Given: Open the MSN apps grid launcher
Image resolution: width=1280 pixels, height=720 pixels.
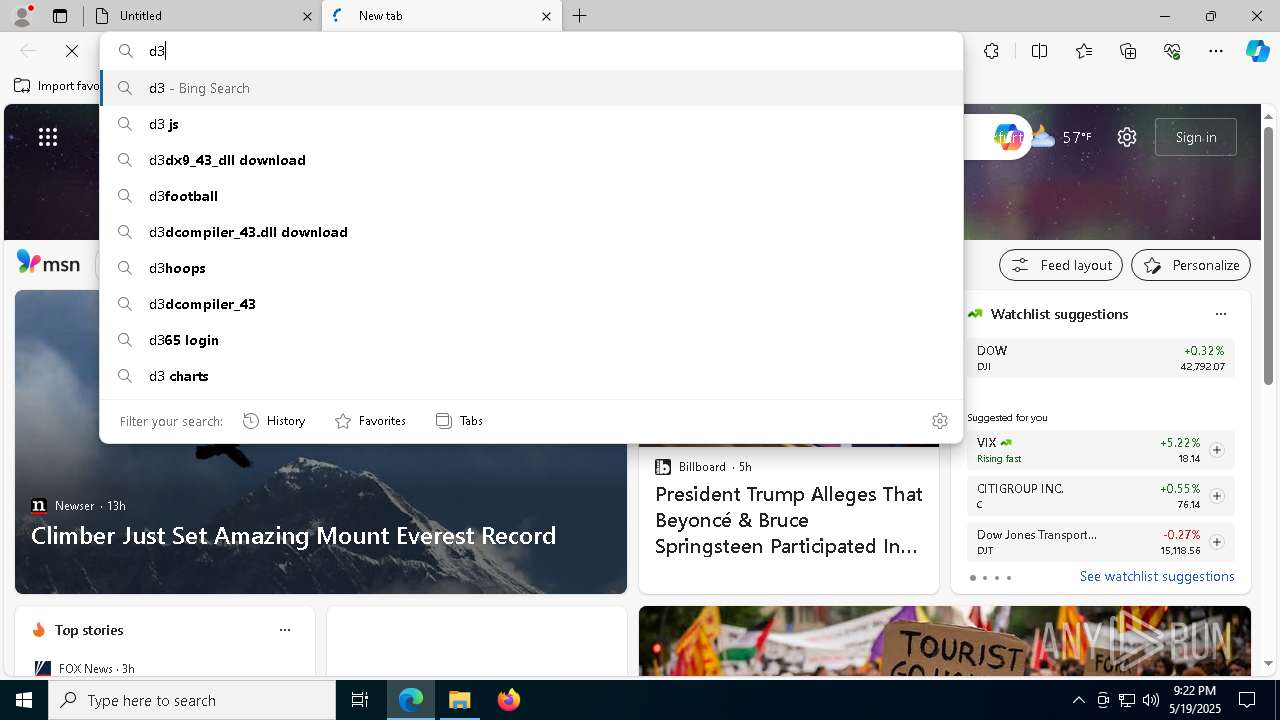Looking at the screenshot, I should (x=48, y=137).
